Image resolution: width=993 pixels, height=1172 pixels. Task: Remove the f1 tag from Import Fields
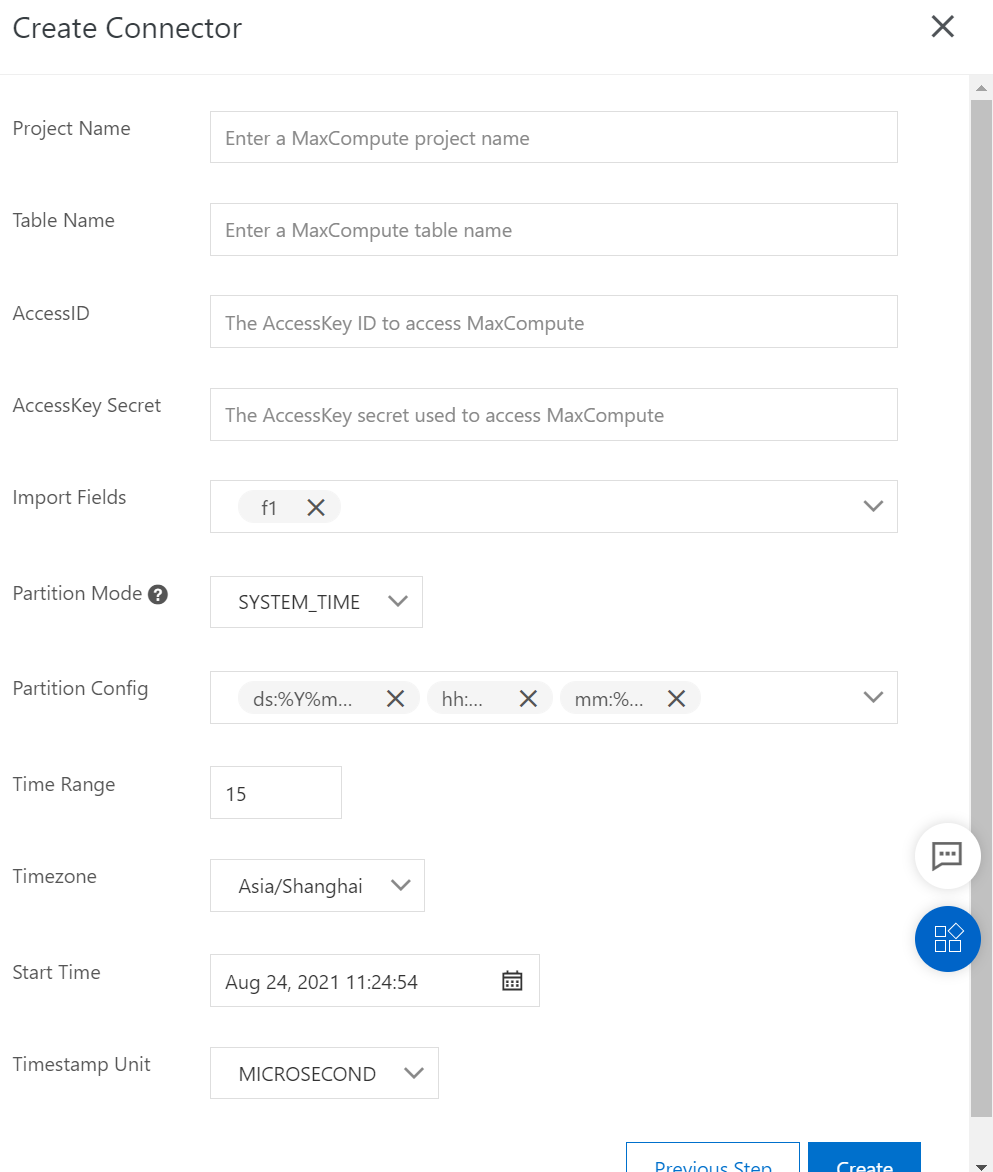(x=316, y=508)
